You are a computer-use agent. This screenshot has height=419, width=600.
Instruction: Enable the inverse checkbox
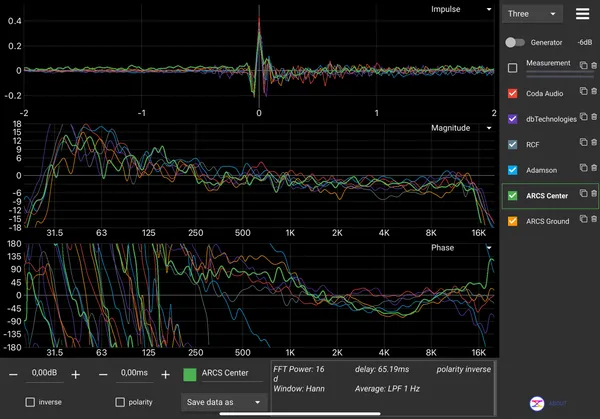coord(30,402)
